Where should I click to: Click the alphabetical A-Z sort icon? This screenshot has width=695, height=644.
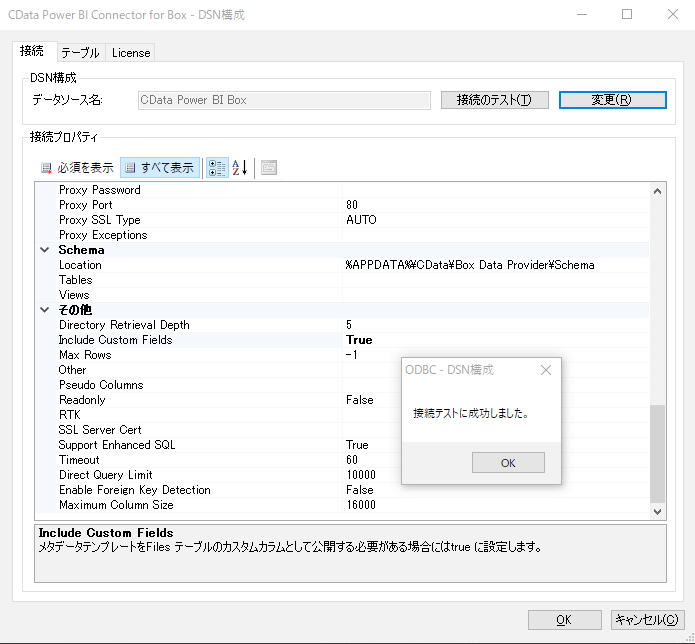240,168
